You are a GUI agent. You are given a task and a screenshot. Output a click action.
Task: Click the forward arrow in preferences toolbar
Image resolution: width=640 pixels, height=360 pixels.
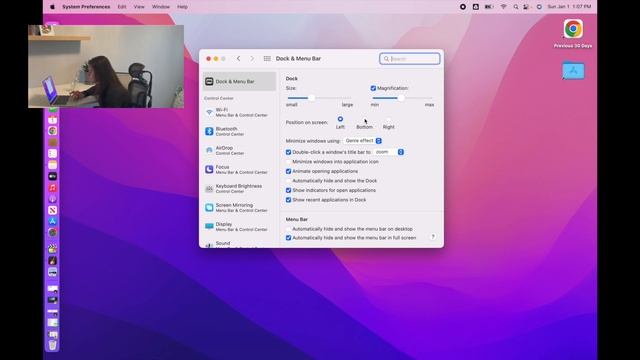point(252,59)
